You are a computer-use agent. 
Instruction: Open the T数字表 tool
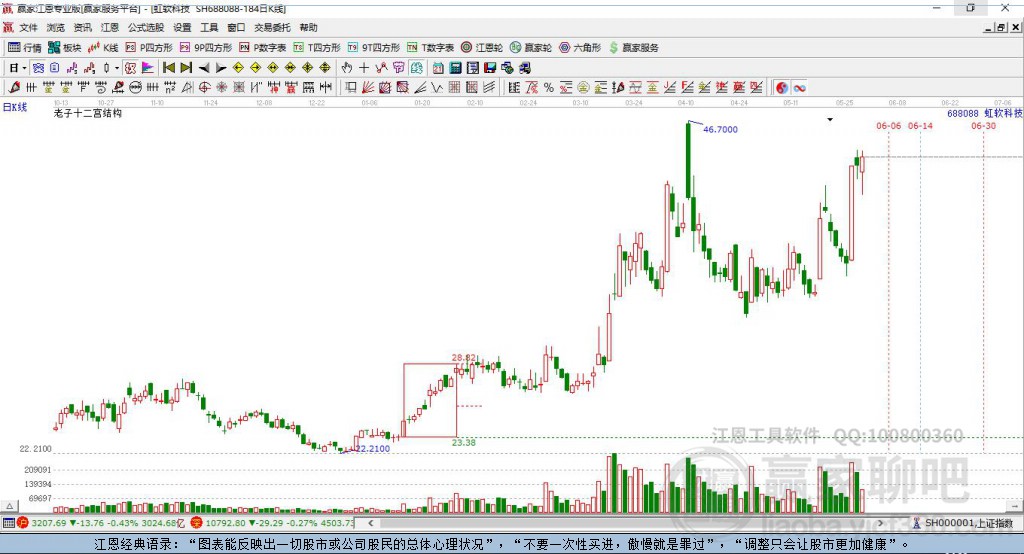(x=430, y=48)
